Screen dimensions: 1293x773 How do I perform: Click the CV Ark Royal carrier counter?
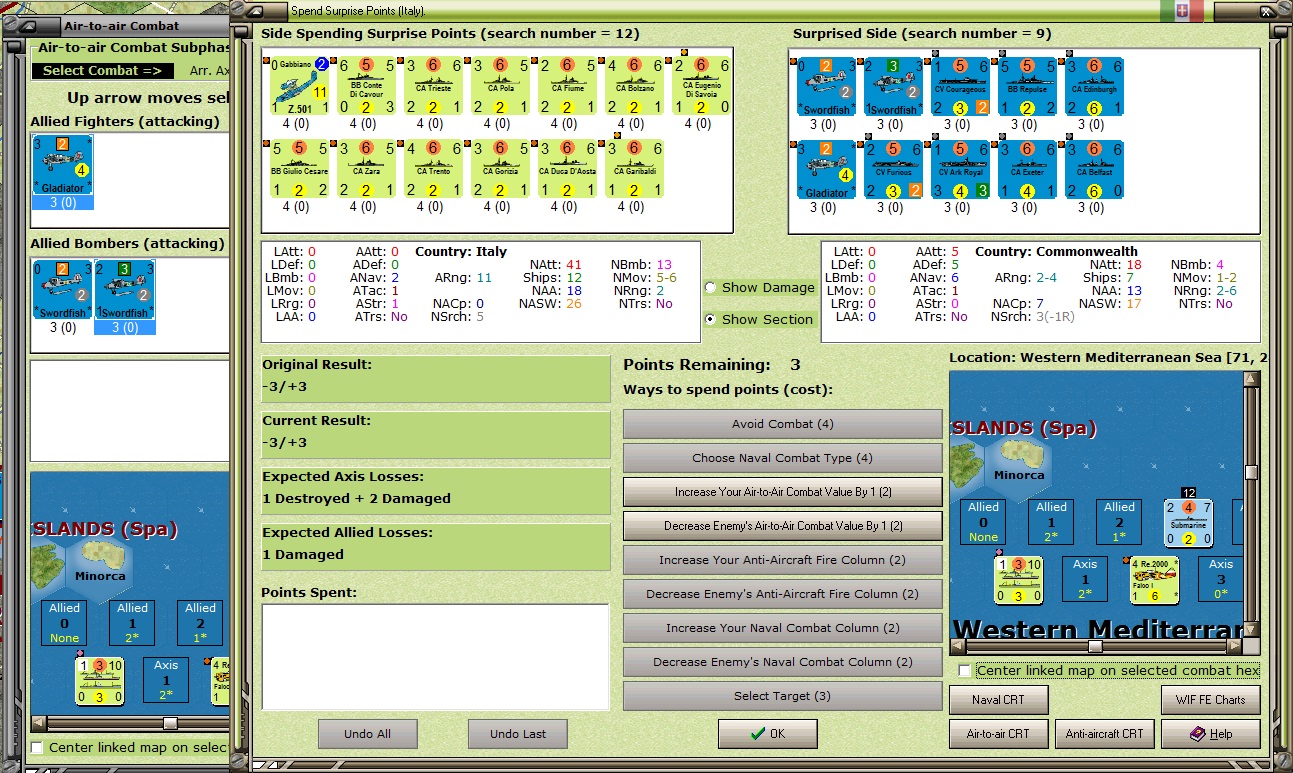tap(957, 169)
